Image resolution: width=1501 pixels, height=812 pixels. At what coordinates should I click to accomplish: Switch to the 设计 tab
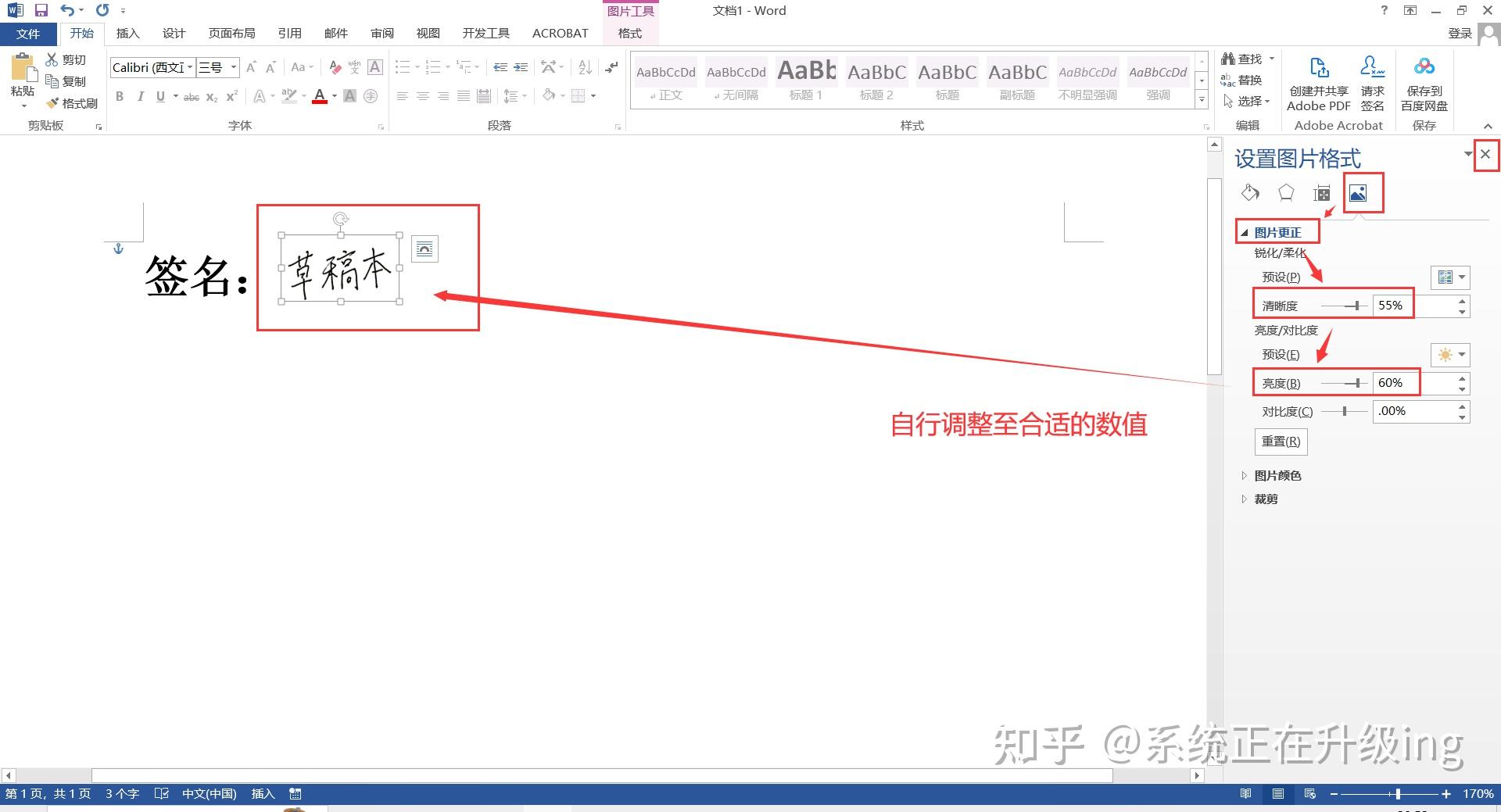coord(174,34)
